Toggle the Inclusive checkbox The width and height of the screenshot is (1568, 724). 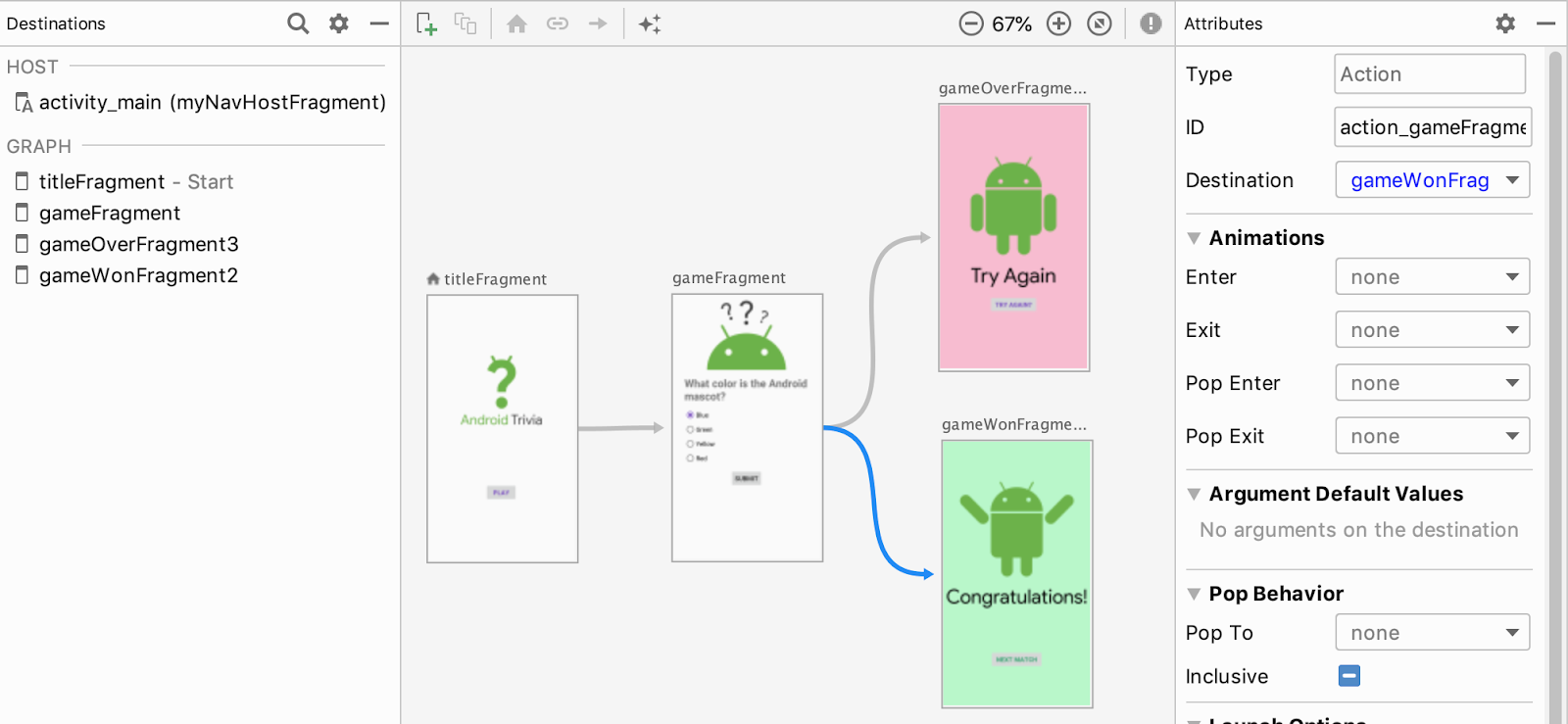[1349, 676]
